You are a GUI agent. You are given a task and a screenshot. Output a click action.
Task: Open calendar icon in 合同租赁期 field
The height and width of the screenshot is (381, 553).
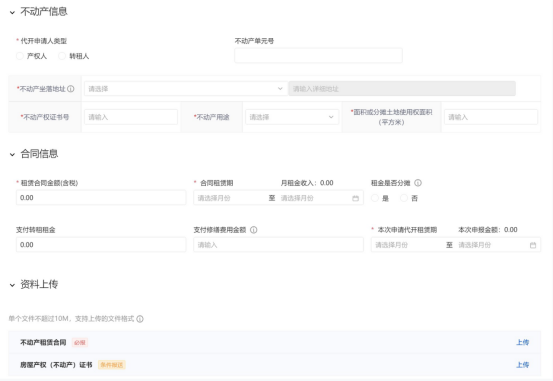point(356,198)
